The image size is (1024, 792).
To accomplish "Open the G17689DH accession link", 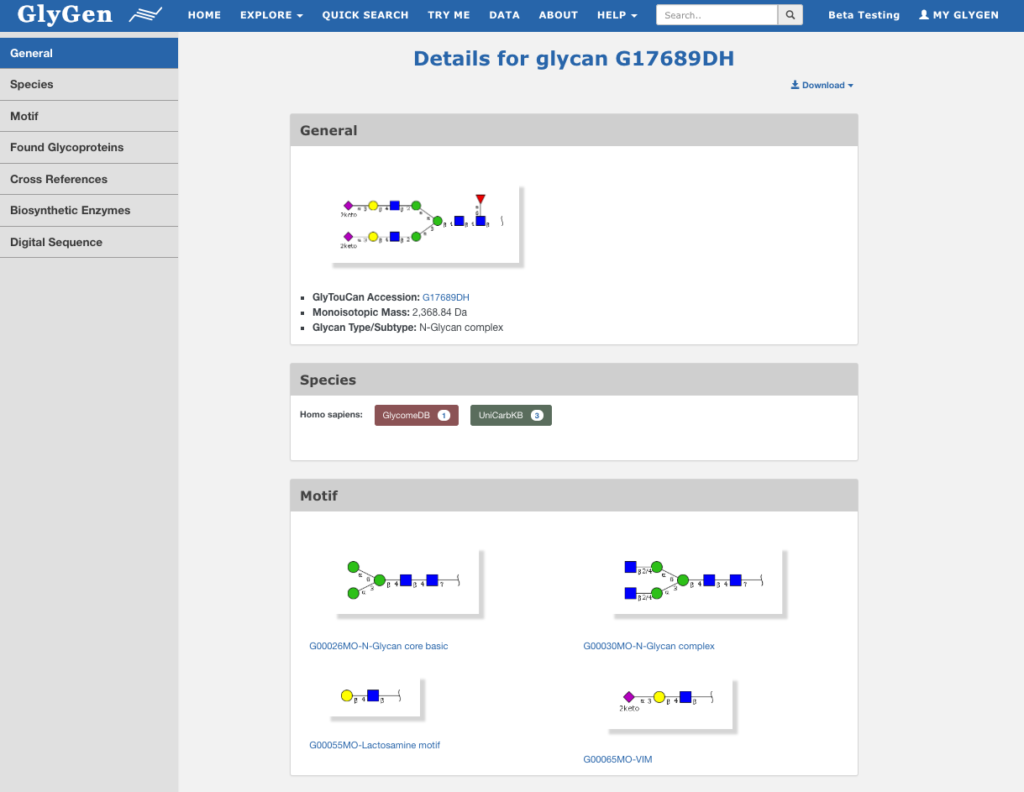I will click(x=445, y=297).
